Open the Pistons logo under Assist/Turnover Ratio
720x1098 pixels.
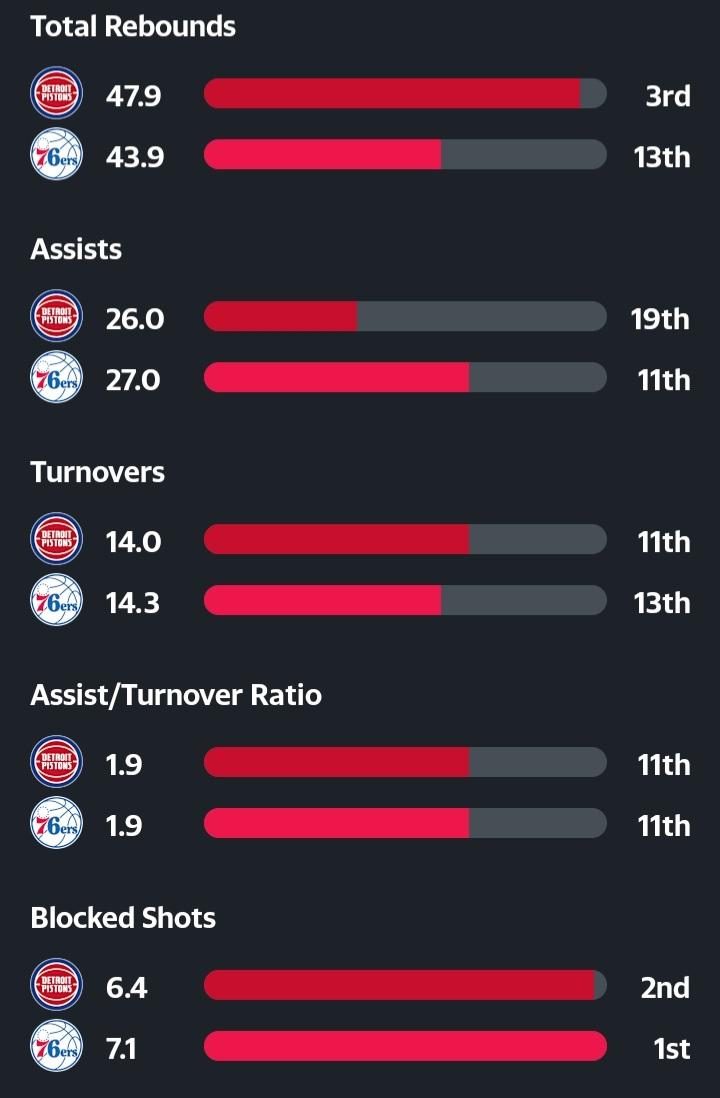click(57, 763)
